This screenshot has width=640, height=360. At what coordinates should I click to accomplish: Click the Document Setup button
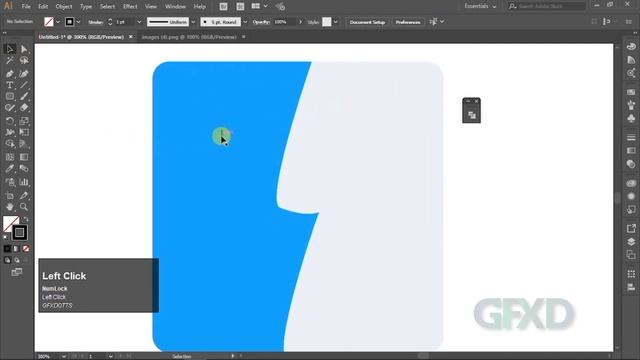[367, 22]
